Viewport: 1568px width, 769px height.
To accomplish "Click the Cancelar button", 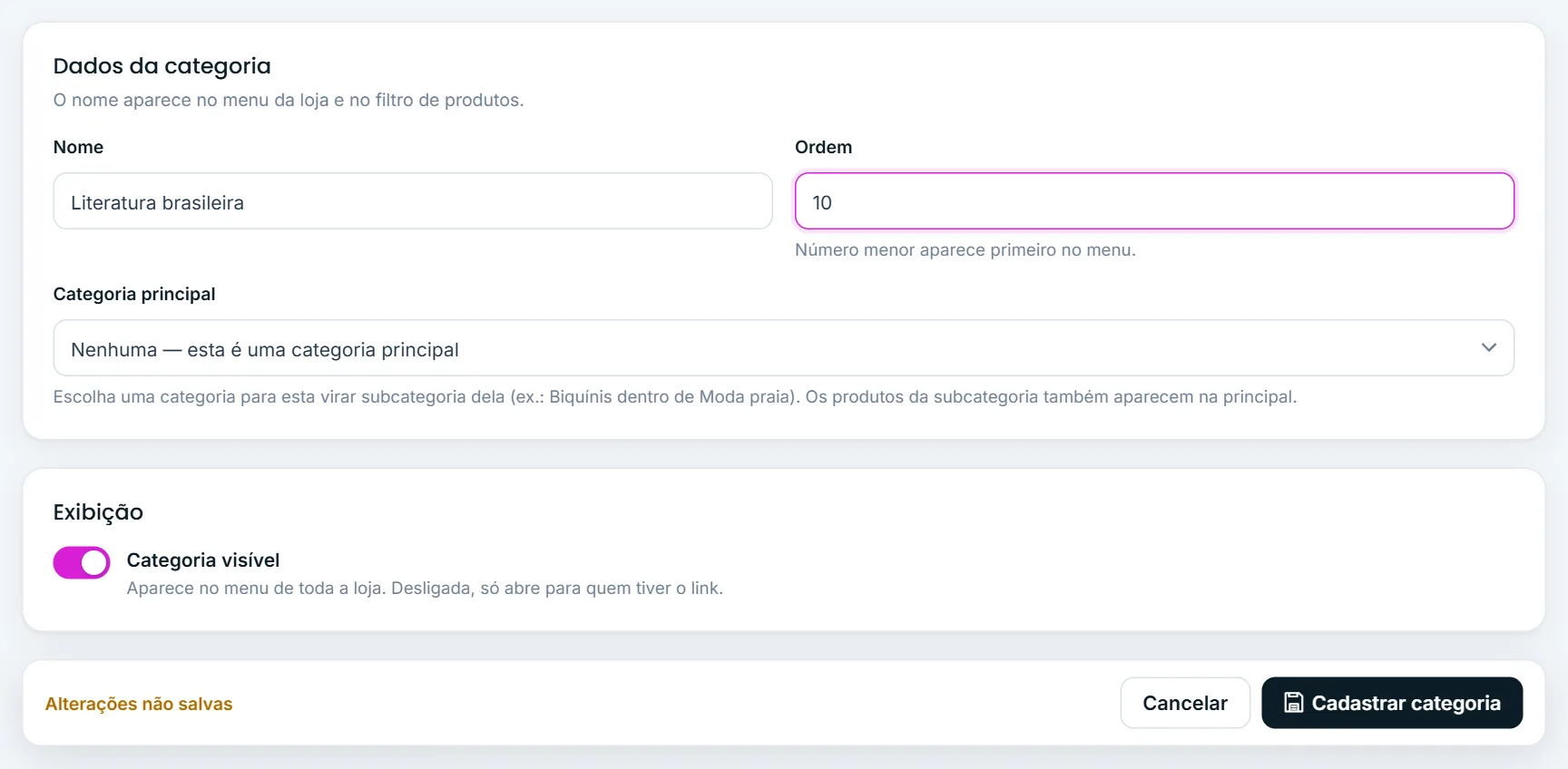I will (1185, 703).
